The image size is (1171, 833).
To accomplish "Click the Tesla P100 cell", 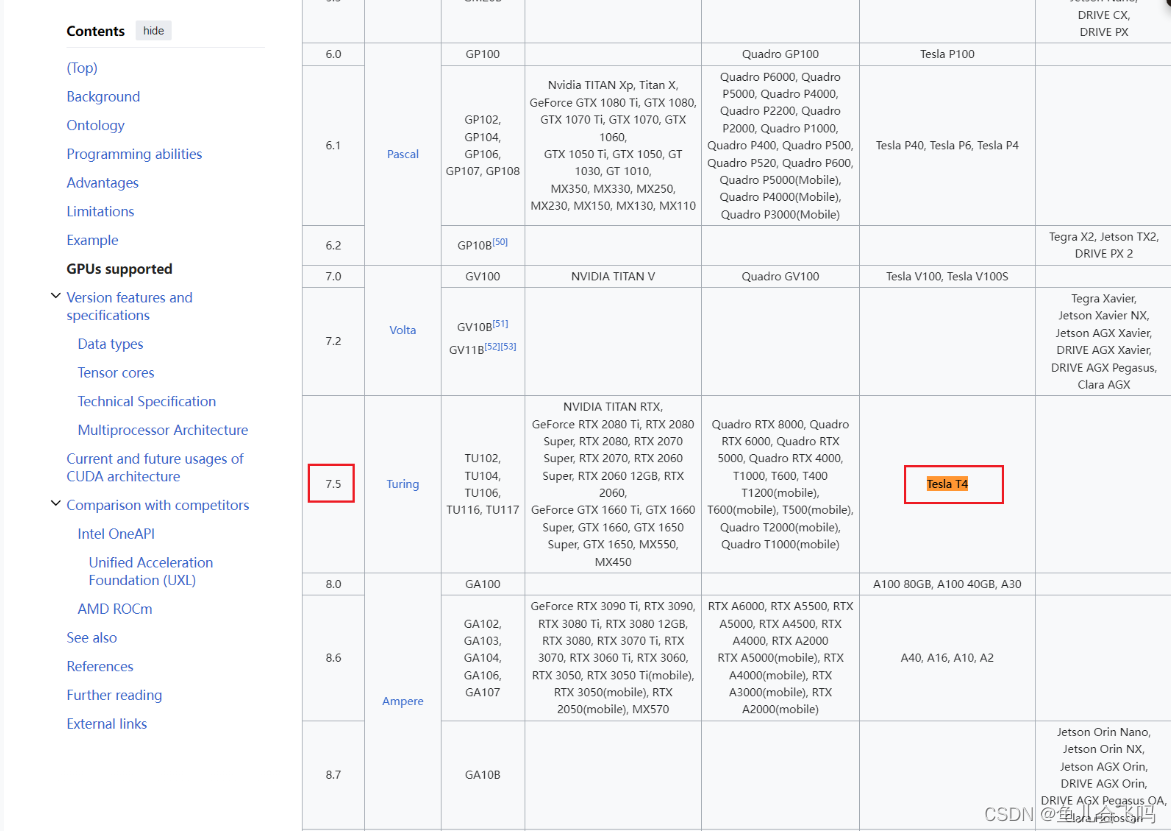I will tap(947, 54).
